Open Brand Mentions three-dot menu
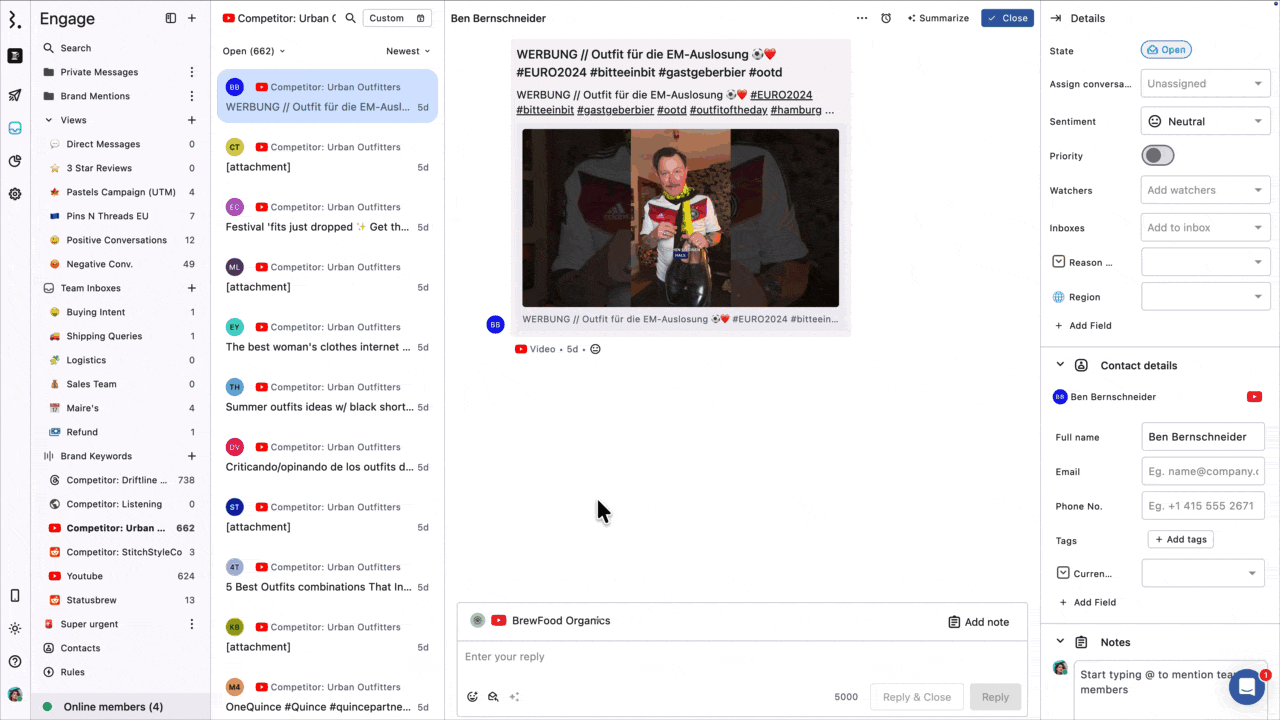 [192, 96]
